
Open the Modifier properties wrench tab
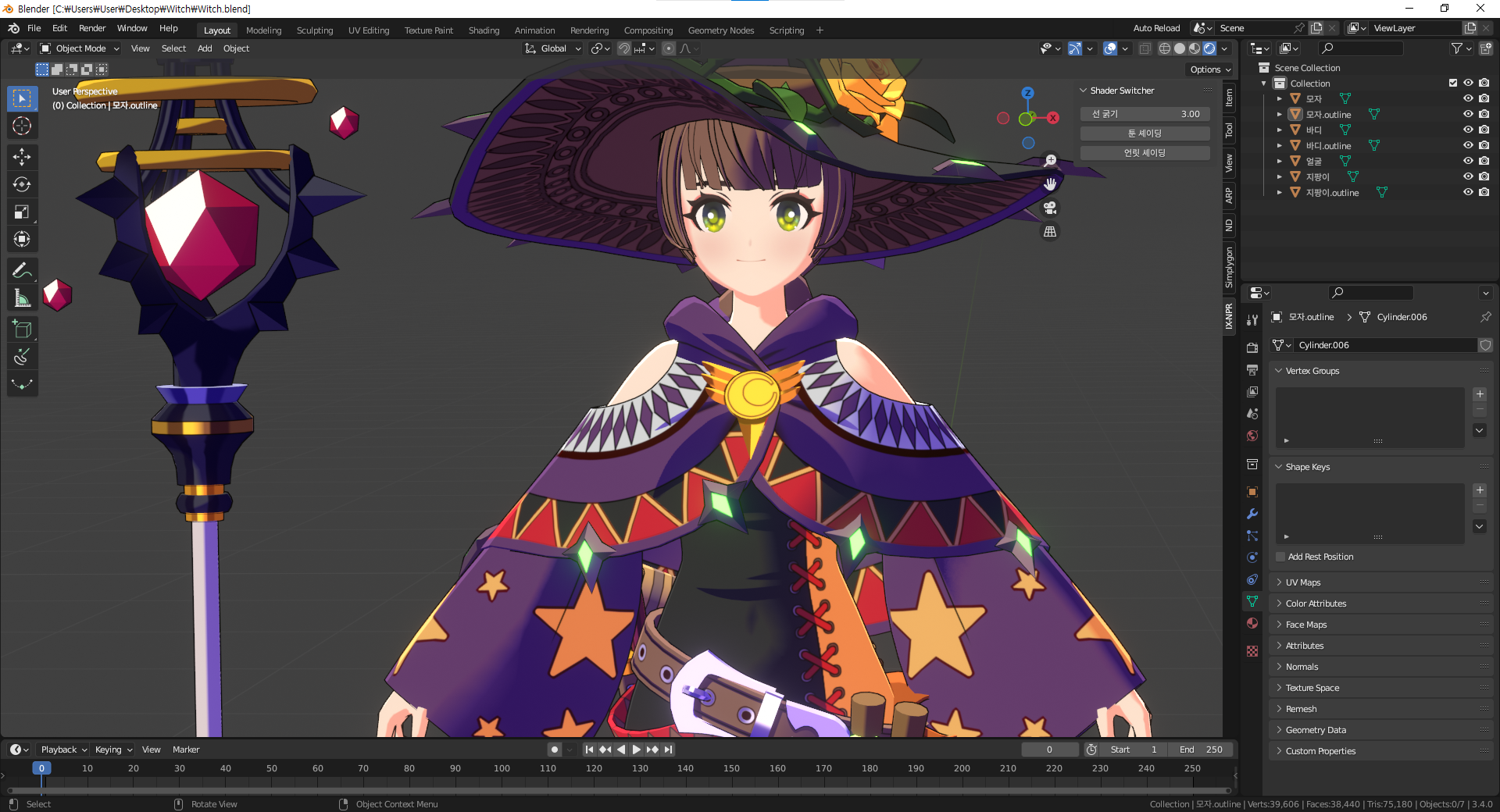click(x=1252, y=514)
